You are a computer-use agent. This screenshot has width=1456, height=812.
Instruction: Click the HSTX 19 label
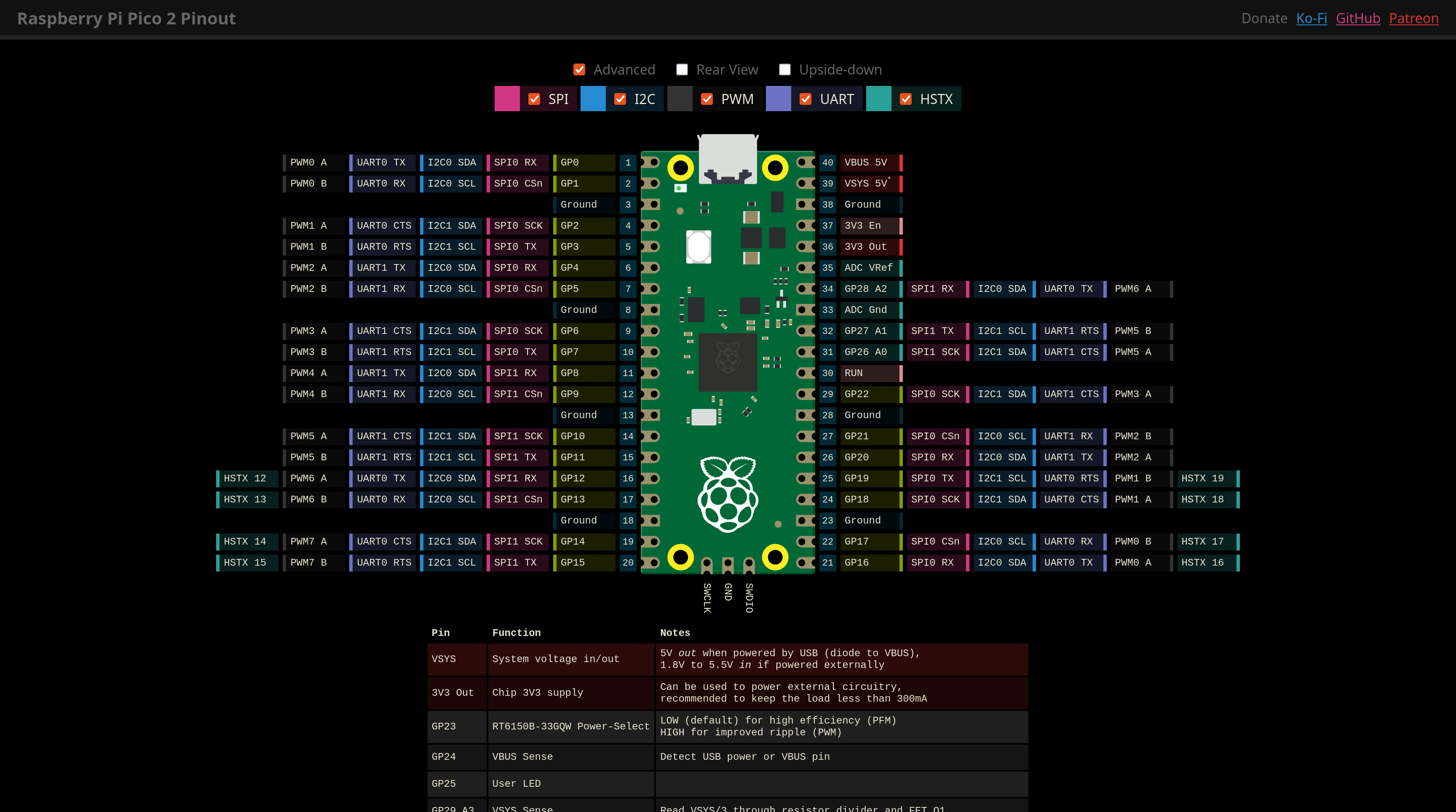1208,478
